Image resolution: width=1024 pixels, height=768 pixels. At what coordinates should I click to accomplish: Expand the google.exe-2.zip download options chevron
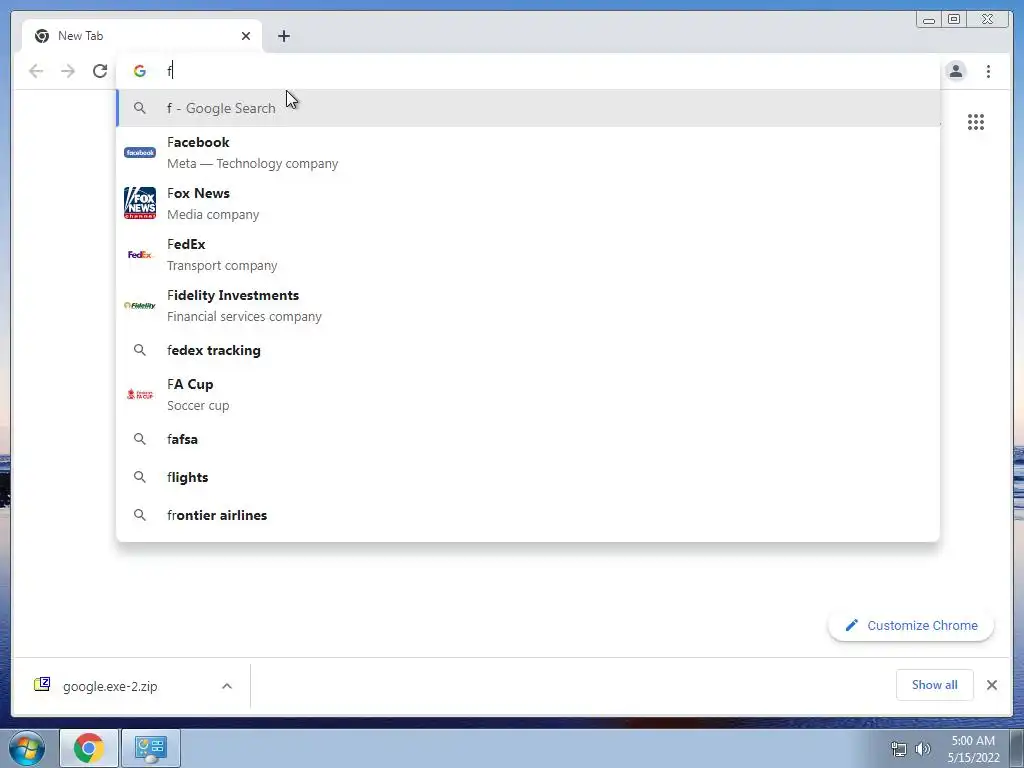(x=227, y=686)
